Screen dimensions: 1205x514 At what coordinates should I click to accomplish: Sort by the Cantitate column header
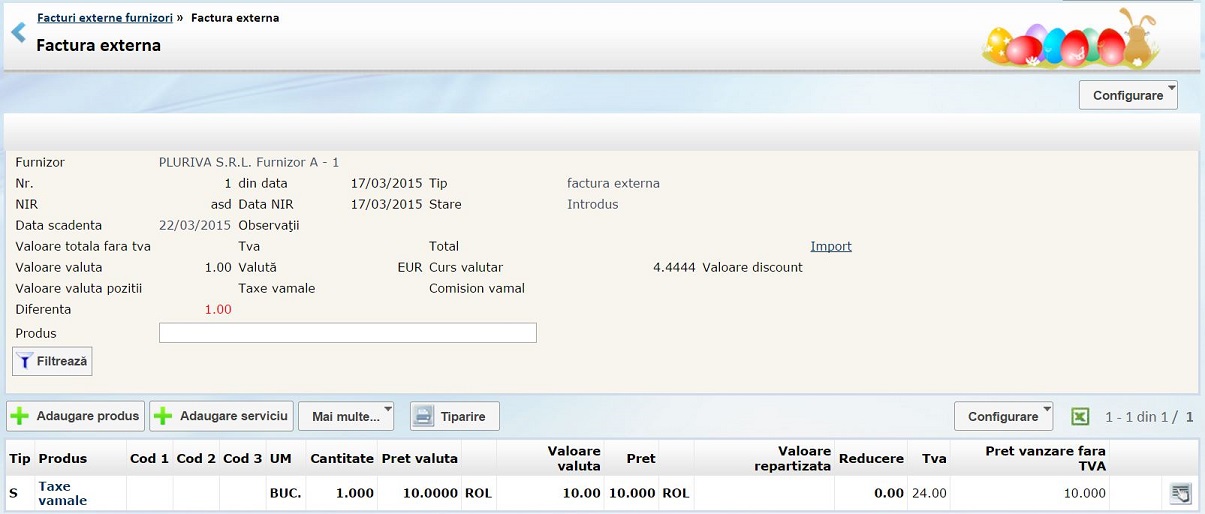click(x=342, y=458)
